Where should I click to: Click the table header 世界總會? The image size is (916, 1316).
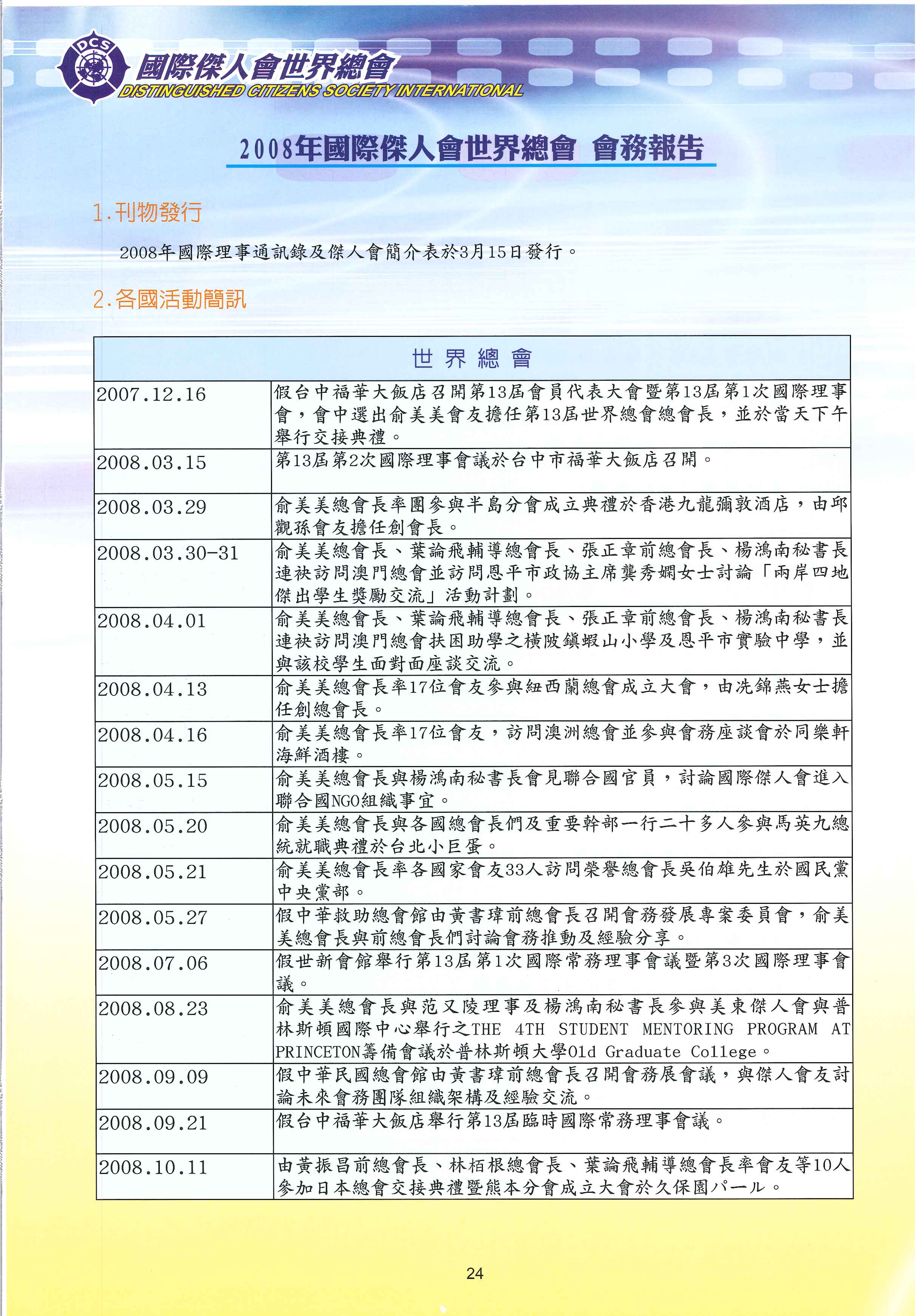[472, 358]
